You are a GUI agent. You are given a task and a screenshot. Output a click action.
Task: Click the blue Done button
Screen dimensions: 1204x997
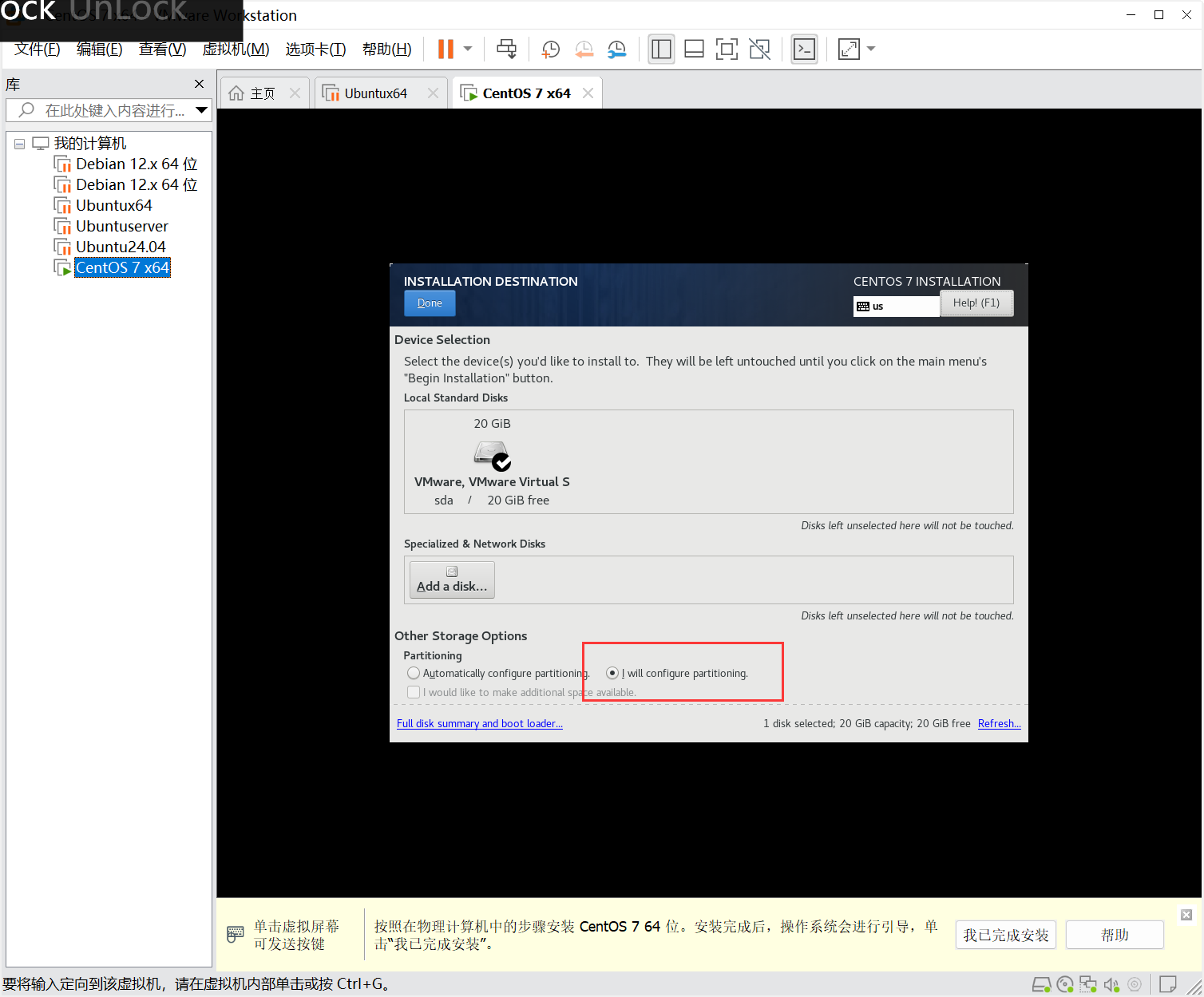pyautogui.click(x=430, y=303)
